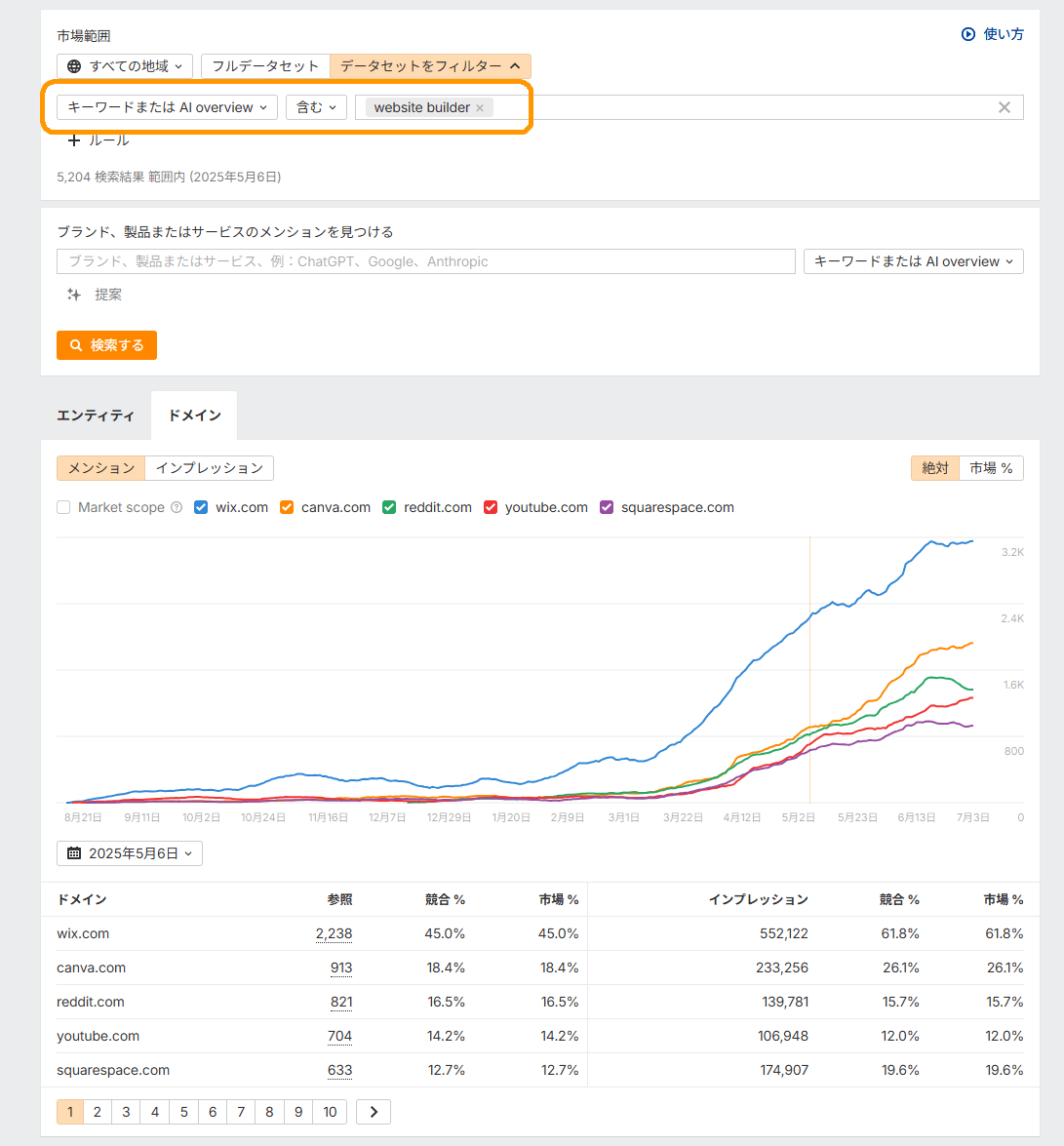
Task: Open the 2025年5月6日 date dropdown
Action: click(x=130, y=853)
